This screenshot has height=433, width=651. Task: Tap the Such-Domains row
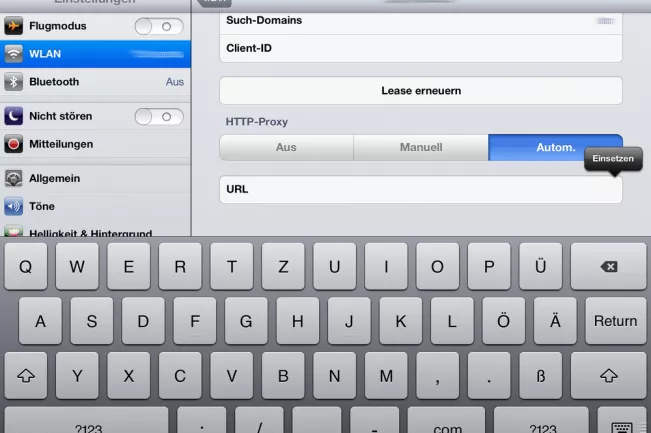(x=421, y=21)
